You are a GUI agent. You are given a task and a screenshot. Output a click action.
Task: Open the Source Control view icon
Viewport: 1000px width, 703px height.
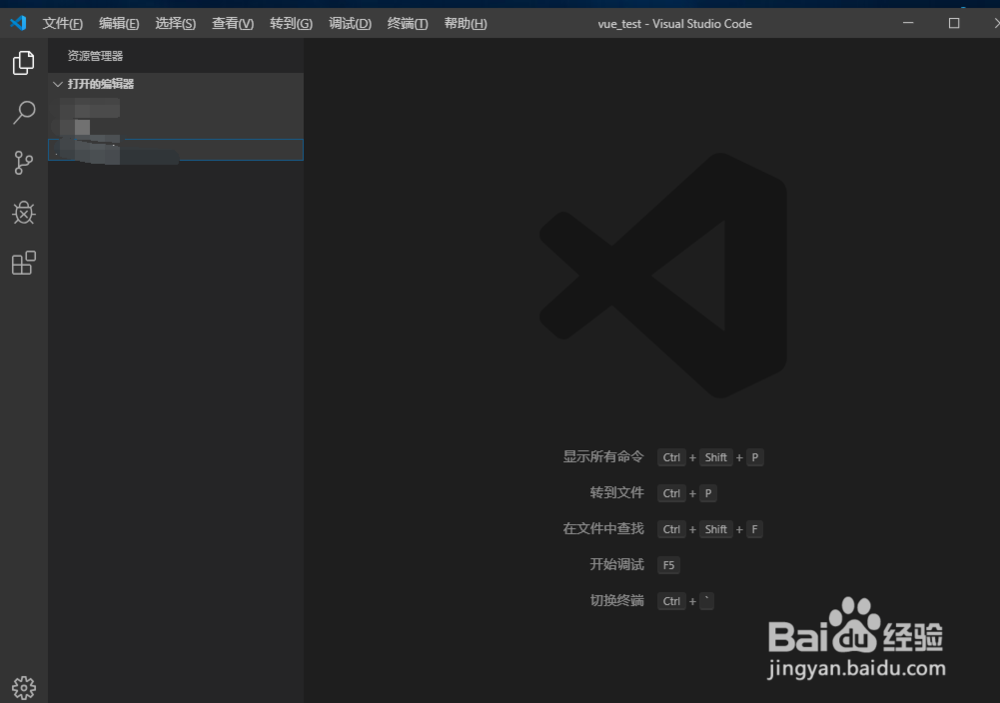coord(24,163)
